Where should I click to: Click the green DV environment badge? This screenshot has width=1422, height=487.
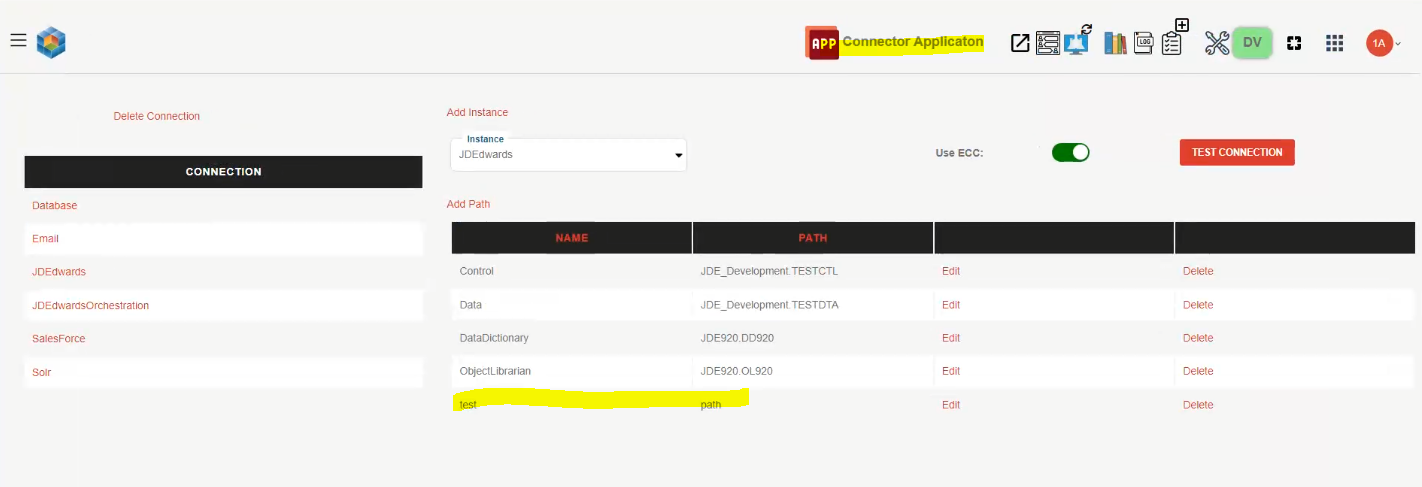[x=1252, y=42]
